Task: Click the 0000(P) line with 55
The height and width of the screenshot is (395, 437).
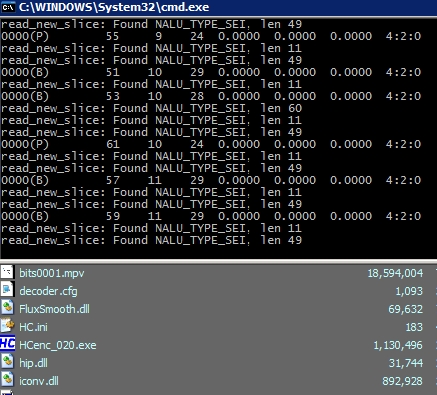Action: [211, 36]
